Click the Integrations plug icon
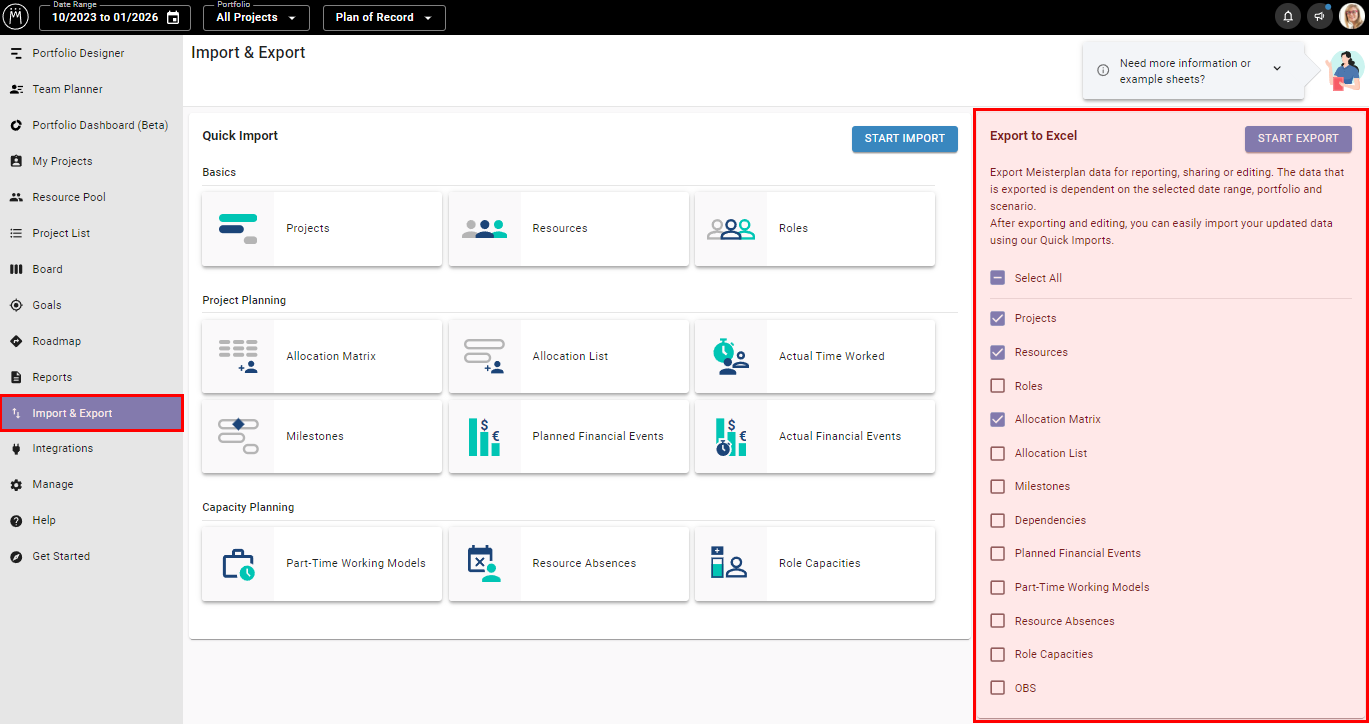 16,448
